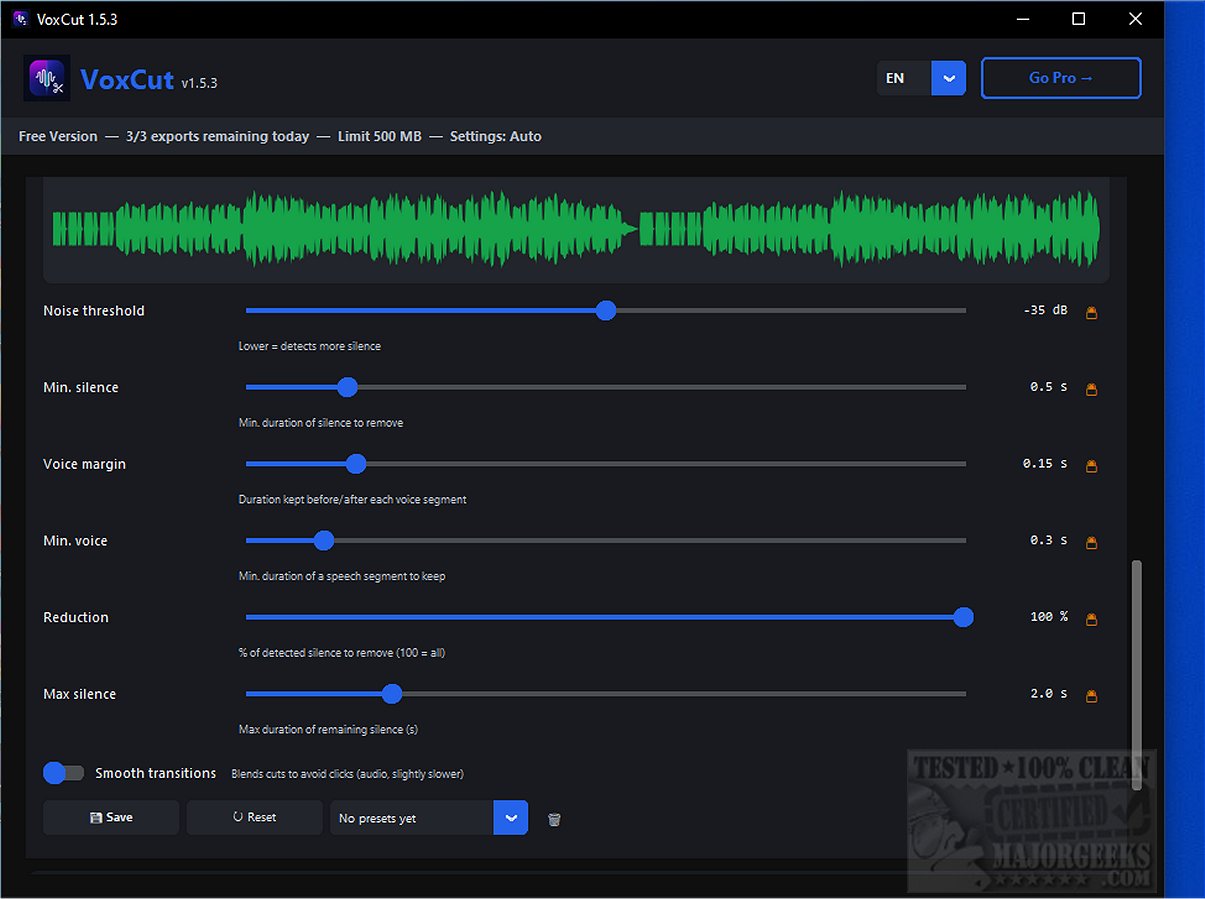Image resolution: width=1205 pixels, height=899 pixels.
Task: Click the 0.15 s value
Action: (x=1045, y=464)
